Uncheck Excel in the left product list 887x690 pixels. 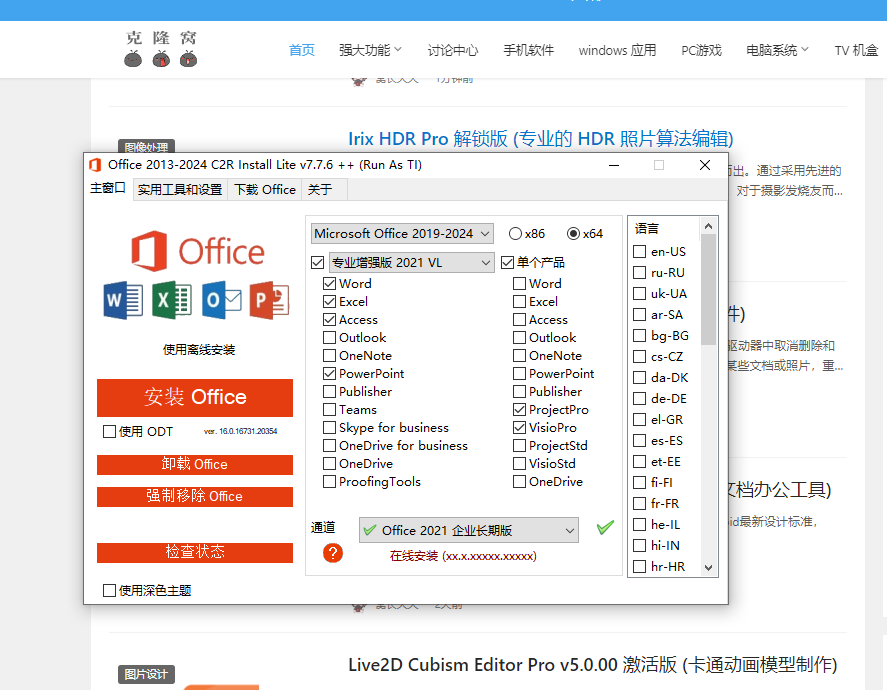coord(329,301)
